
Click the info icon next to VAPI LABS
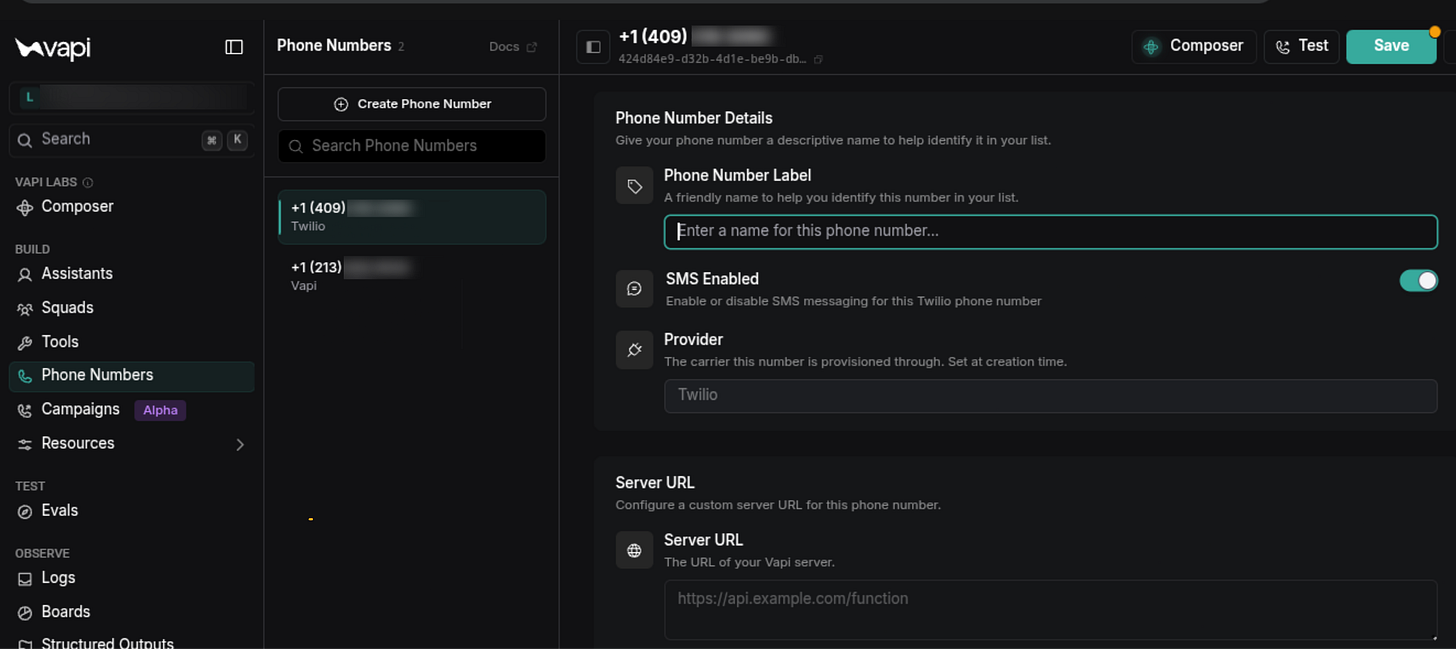tap(88, 183)
